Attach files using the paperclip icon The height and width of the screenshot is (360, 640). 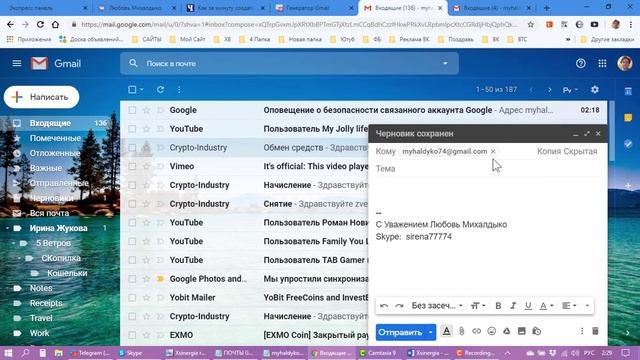coord(462,331)
